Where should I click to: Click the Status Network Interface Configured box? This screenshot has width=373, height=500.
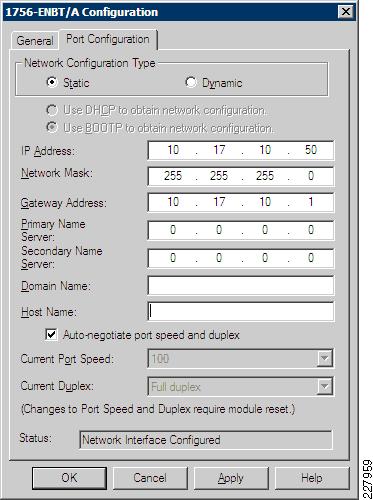click(x=206, y=440)
